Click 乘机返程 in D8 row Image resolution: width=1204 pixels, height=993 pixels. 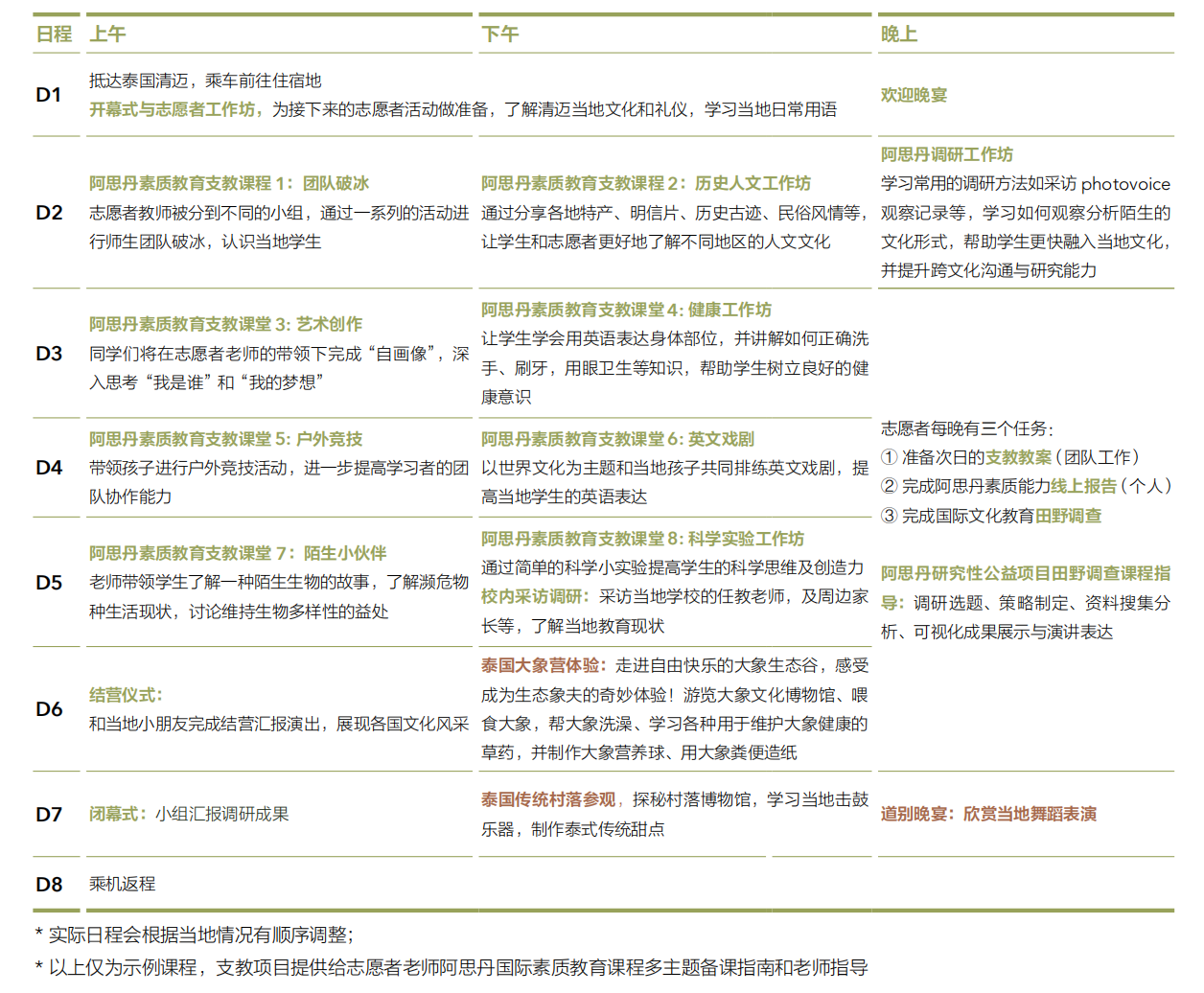[x=122, y=885]
